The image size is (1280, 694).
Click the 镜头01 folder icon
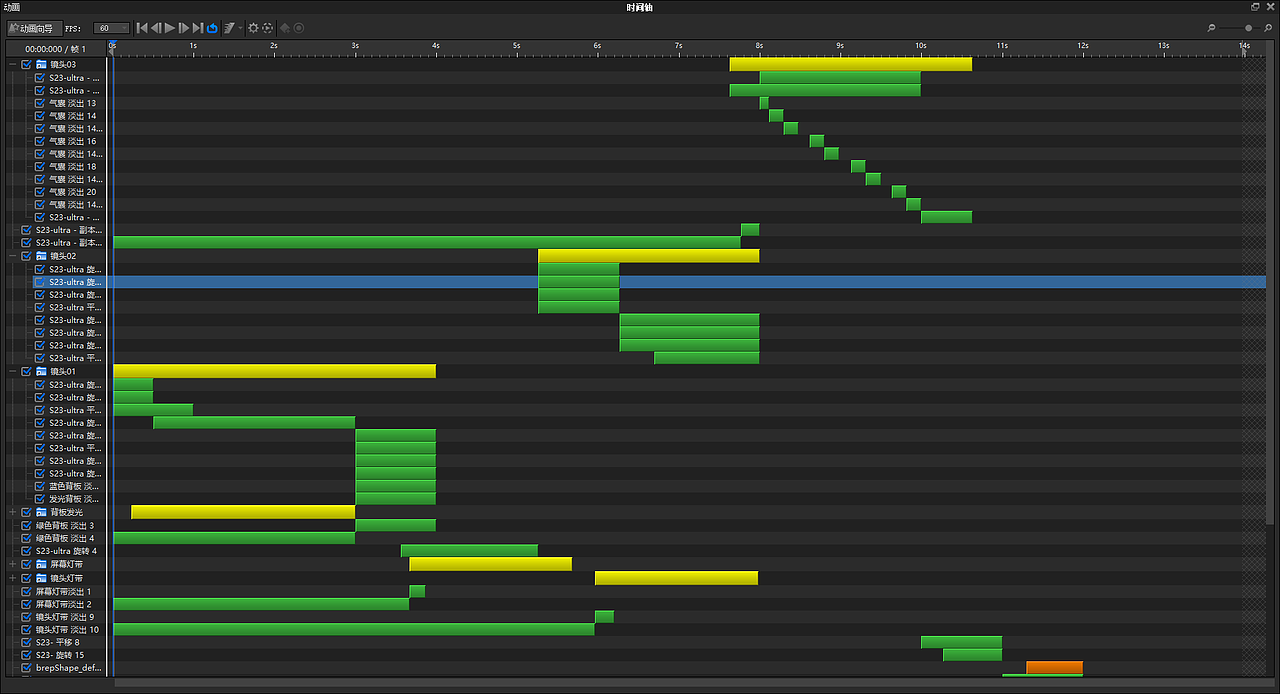click(x=41, y=371)
